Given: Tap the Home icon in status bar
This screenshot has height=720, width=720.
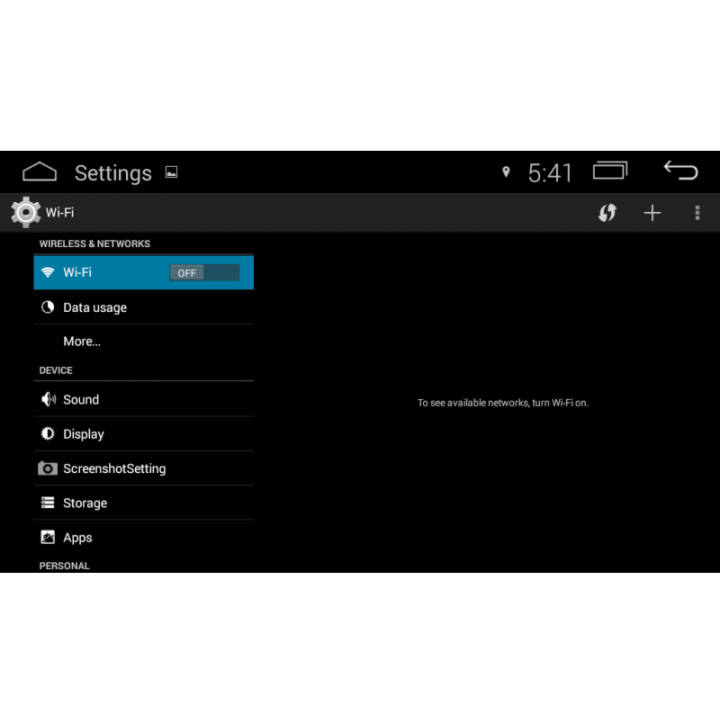Looking at the screenshot, I should click(x=40, y=172).
